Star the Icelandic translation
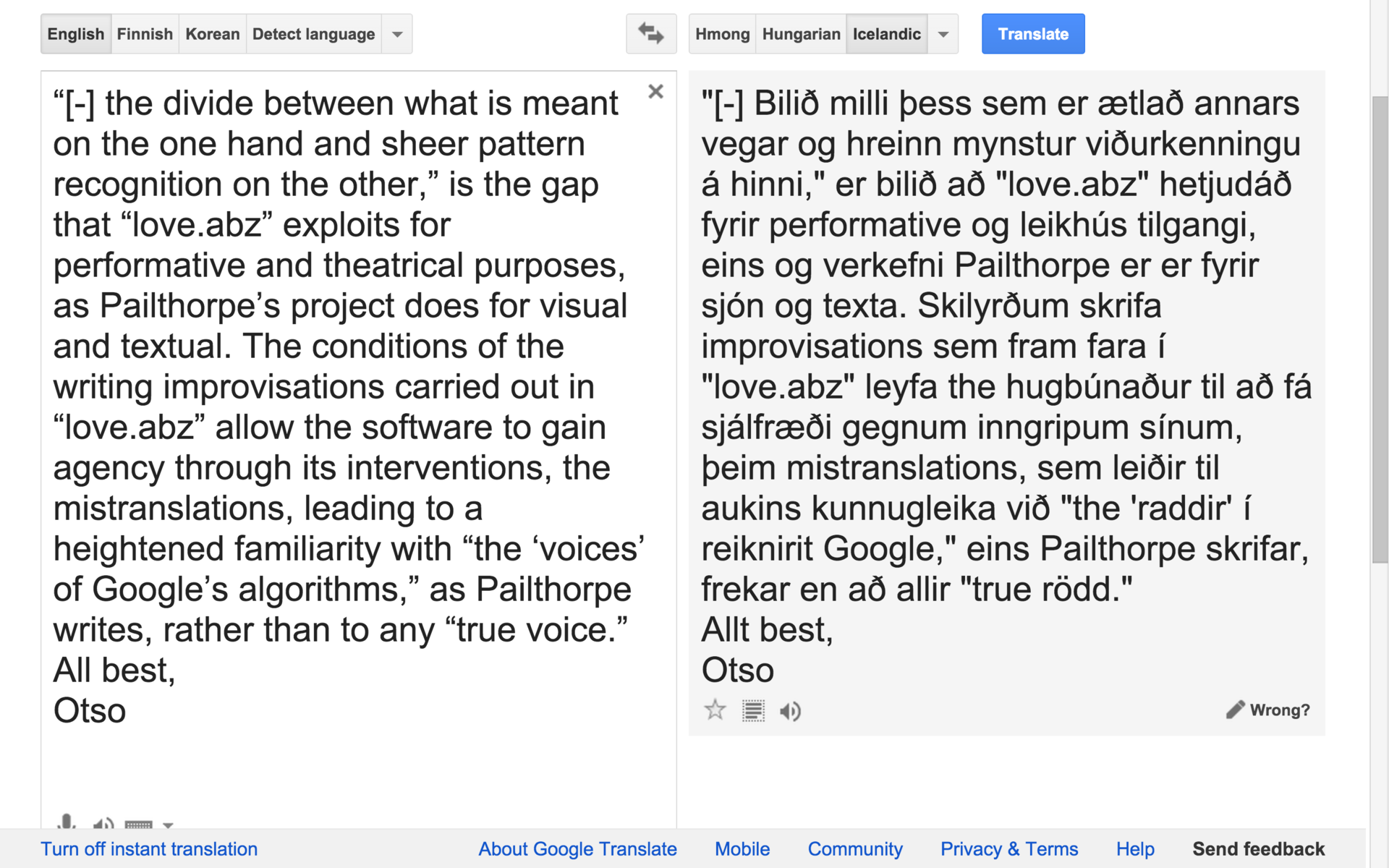Image resolution: width=1389 pixels, height=868 pixels. pyautogui.click(x=715, y=710)
